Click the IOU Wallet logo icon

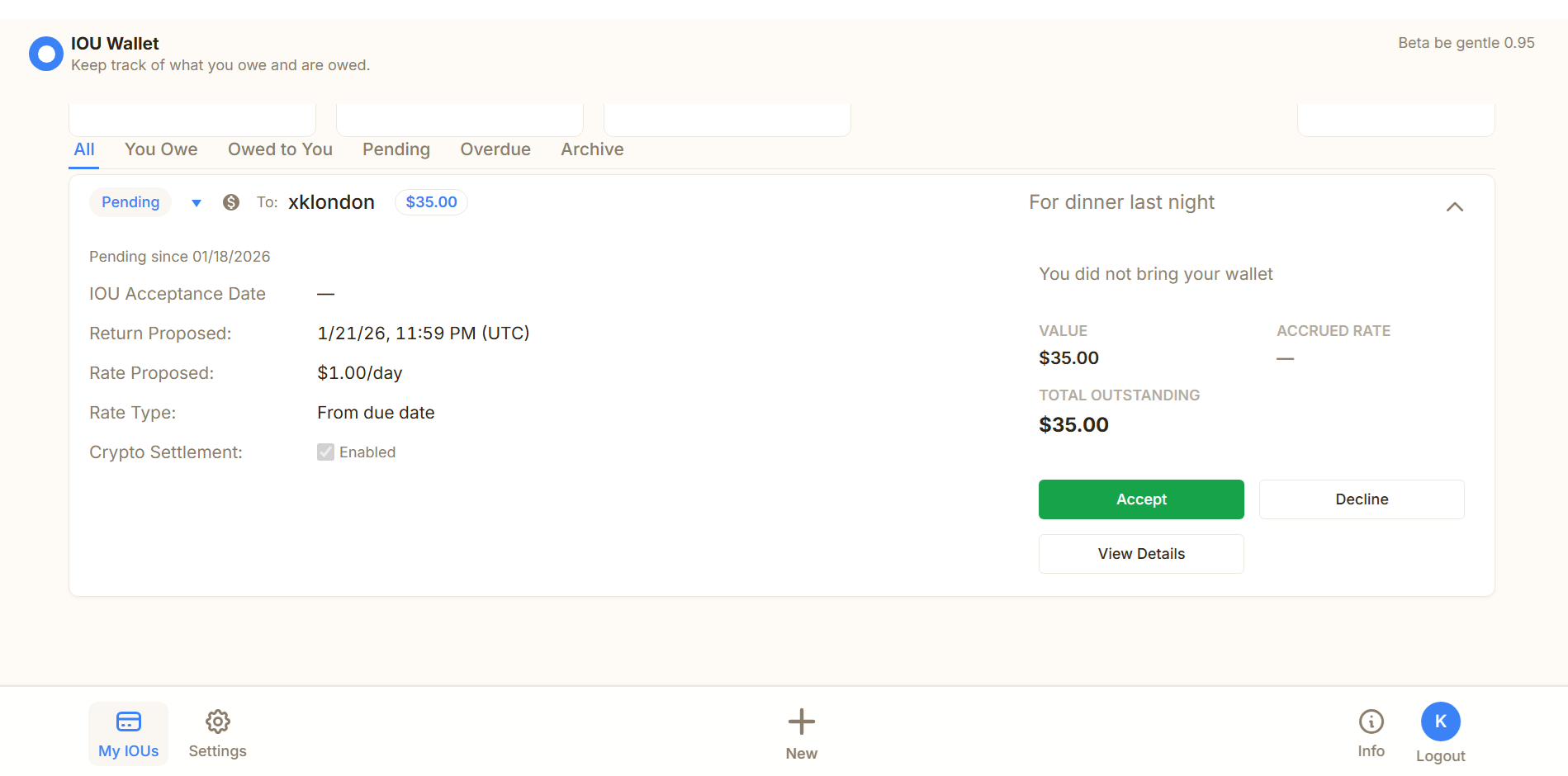pos(45,53)
